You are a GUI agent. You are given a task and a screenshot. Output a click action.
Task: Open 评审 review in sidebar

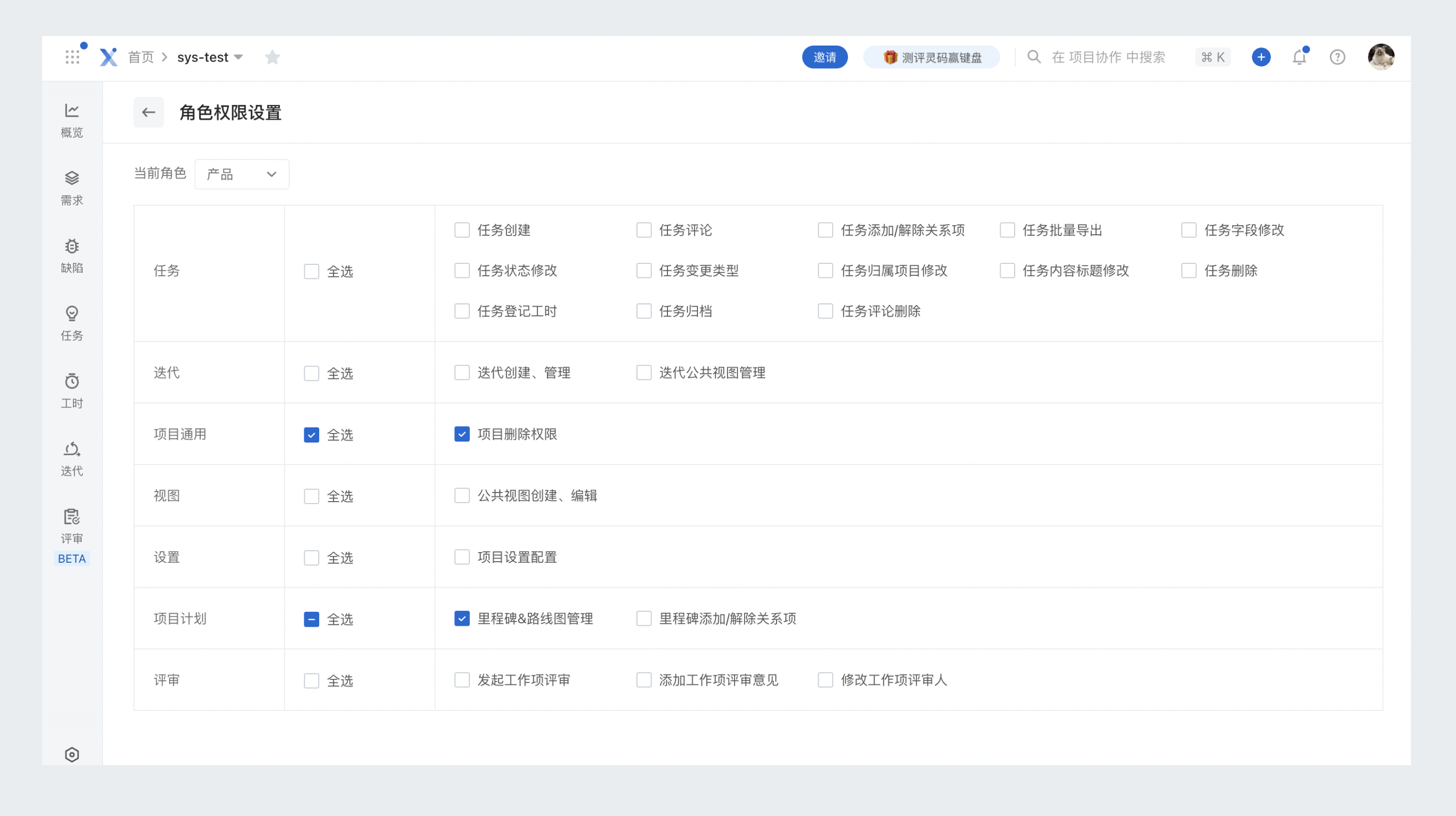click(x=72, y=527)
